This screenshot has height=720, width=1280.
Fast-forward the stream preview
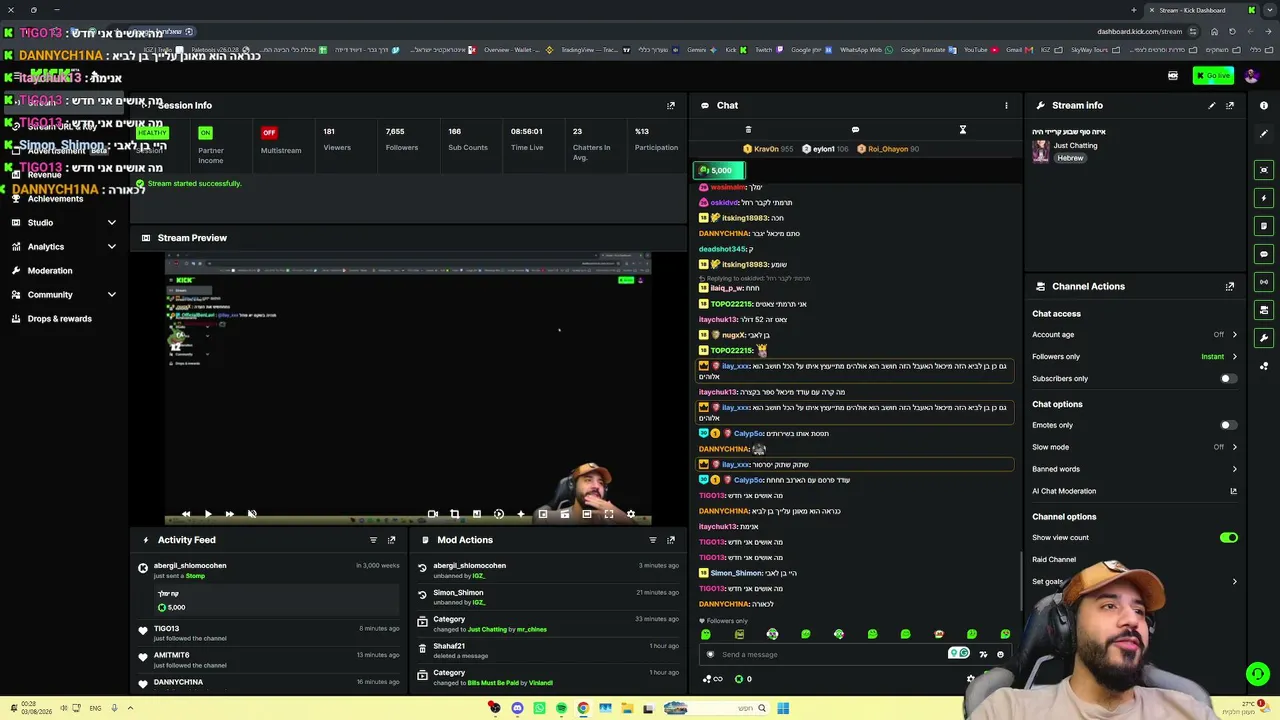click(x=229, y=514)
